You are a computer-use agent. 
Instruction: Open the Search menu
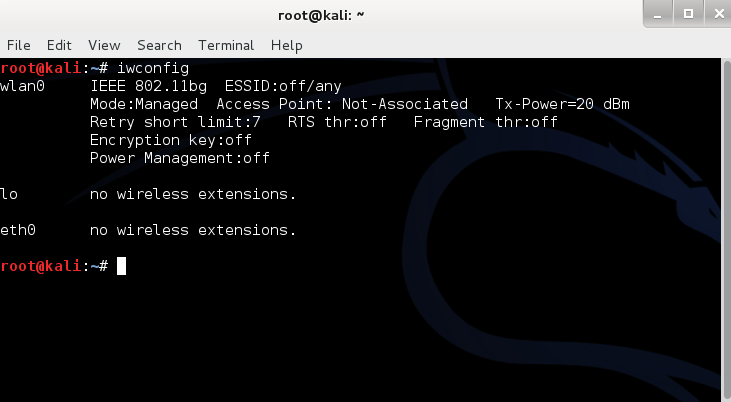[159, 45]
